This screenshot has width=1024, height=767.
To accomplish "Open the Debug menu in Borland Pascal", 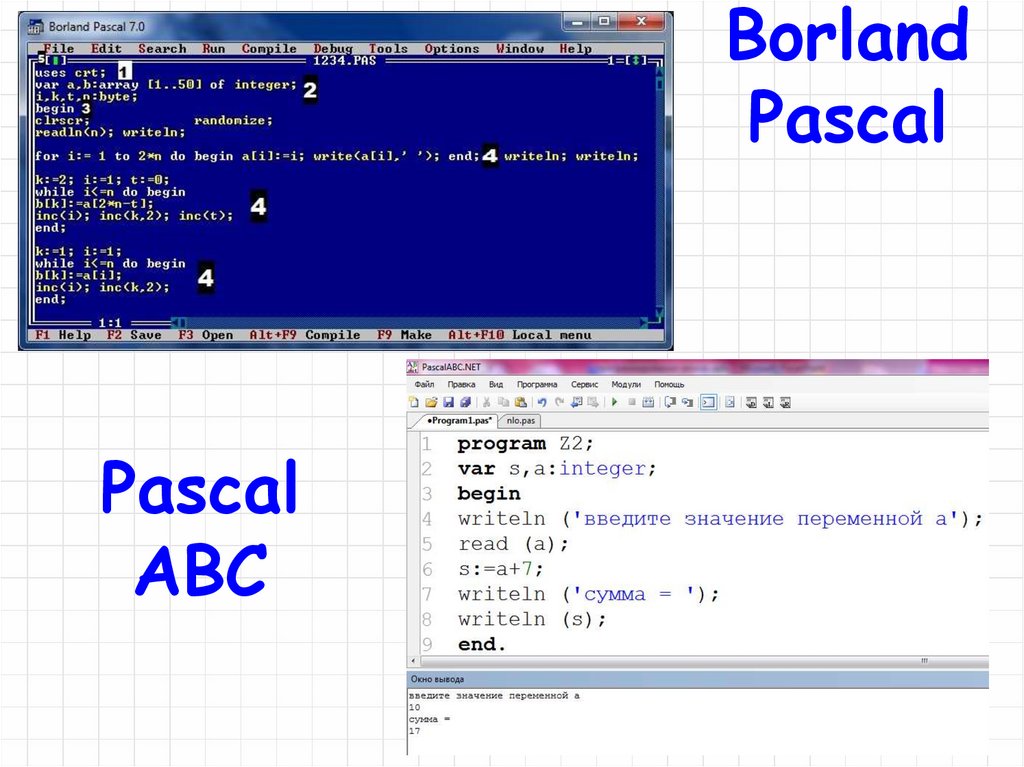I will click(x=332, y=48).
